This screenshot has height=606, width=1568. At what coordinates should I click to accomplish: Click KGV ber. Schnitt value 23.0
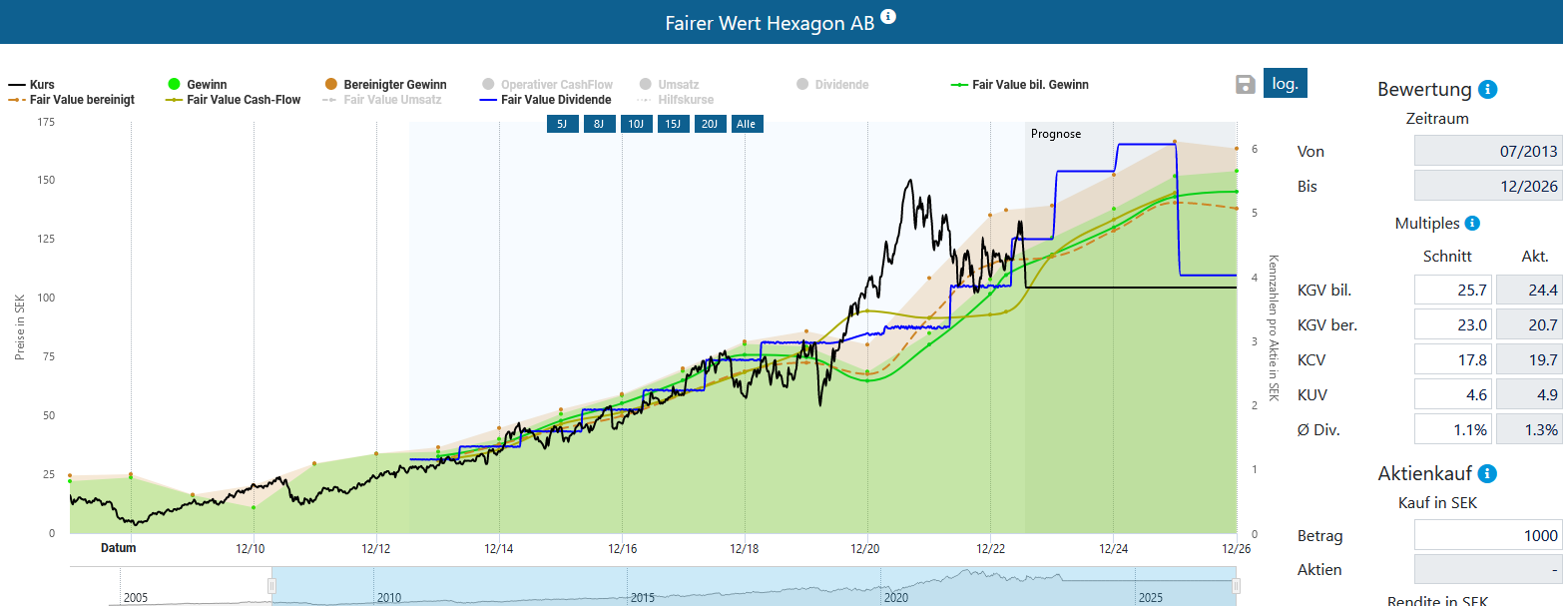point(1453,324)
